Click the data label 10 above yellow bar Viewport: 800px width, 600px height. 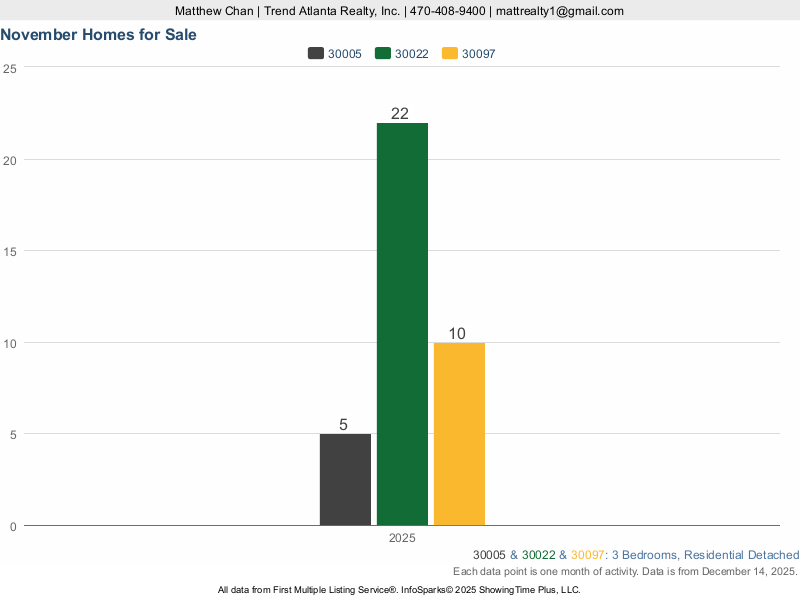[457, 334]
